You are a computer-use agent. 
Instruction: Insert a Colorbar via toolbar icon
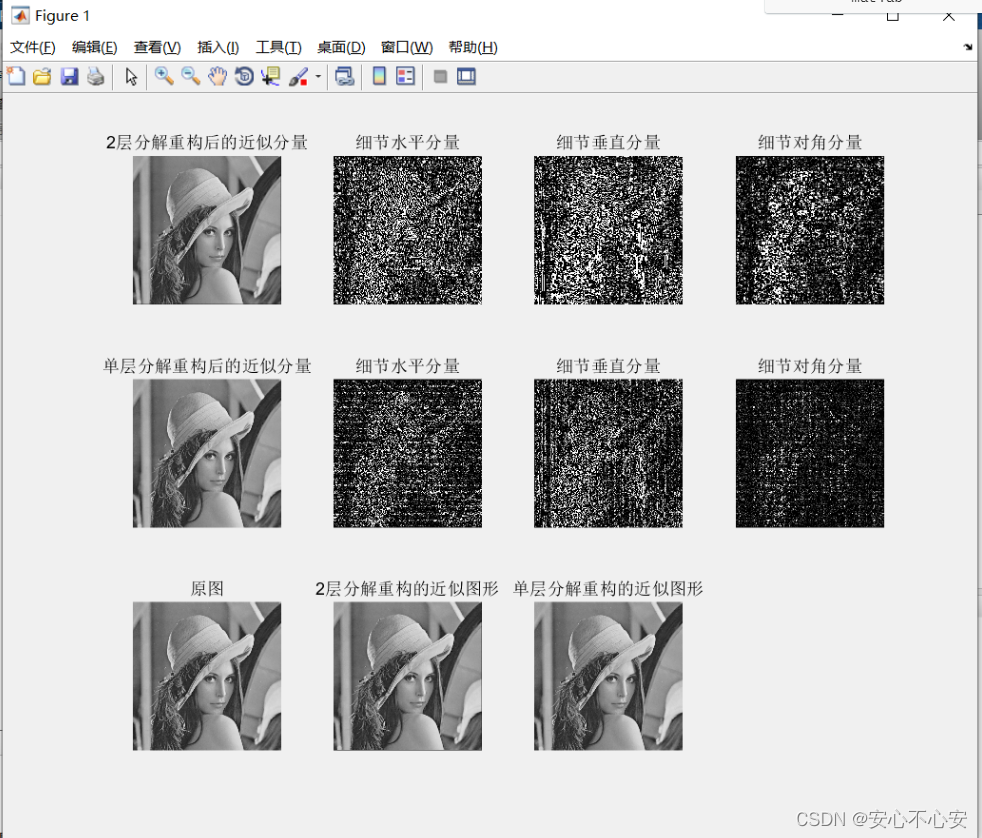coord(379,76)
